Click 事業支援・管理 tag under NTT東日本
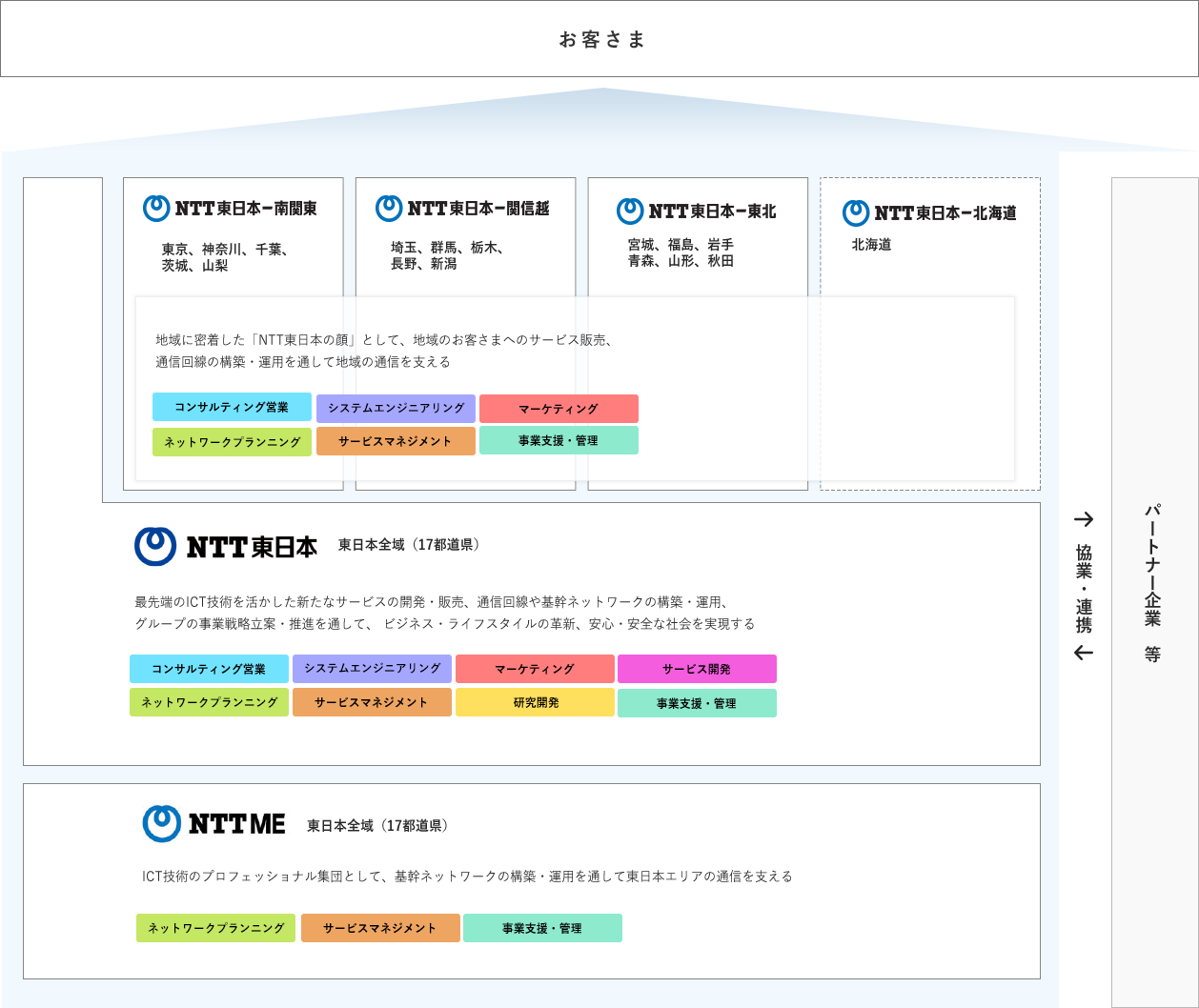The height and width of the screenshot is (1008, 1199). pyautogui.click(x=697, y=703)
